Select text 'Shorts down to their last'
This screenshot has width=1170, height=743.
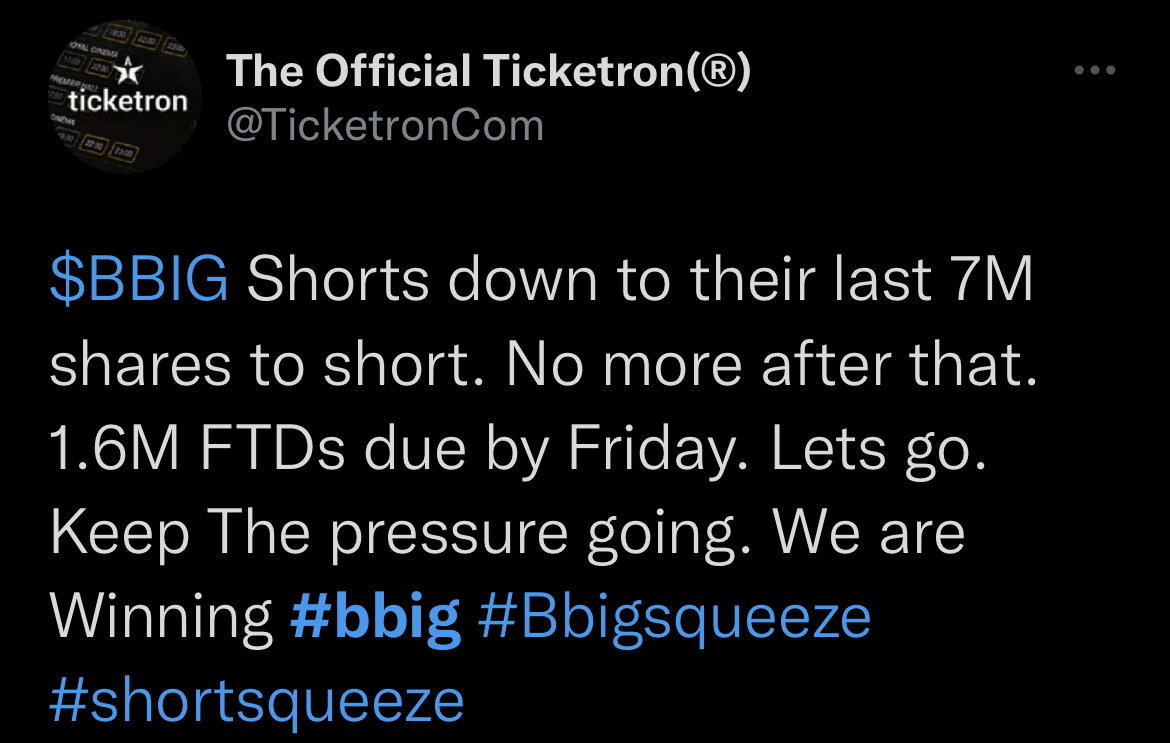pyautogui.click(x=589, y=279)
